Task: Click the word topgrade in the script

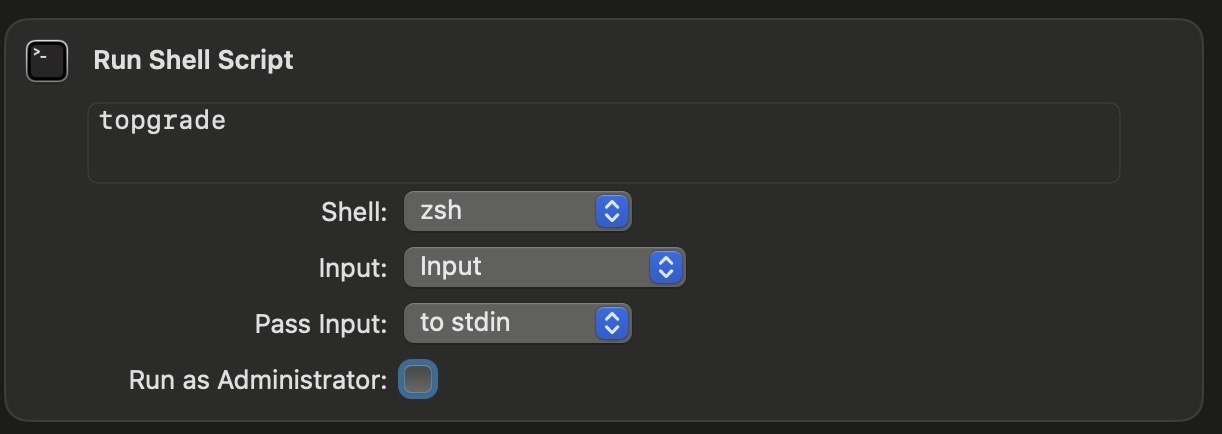Action: coord(162,122)
